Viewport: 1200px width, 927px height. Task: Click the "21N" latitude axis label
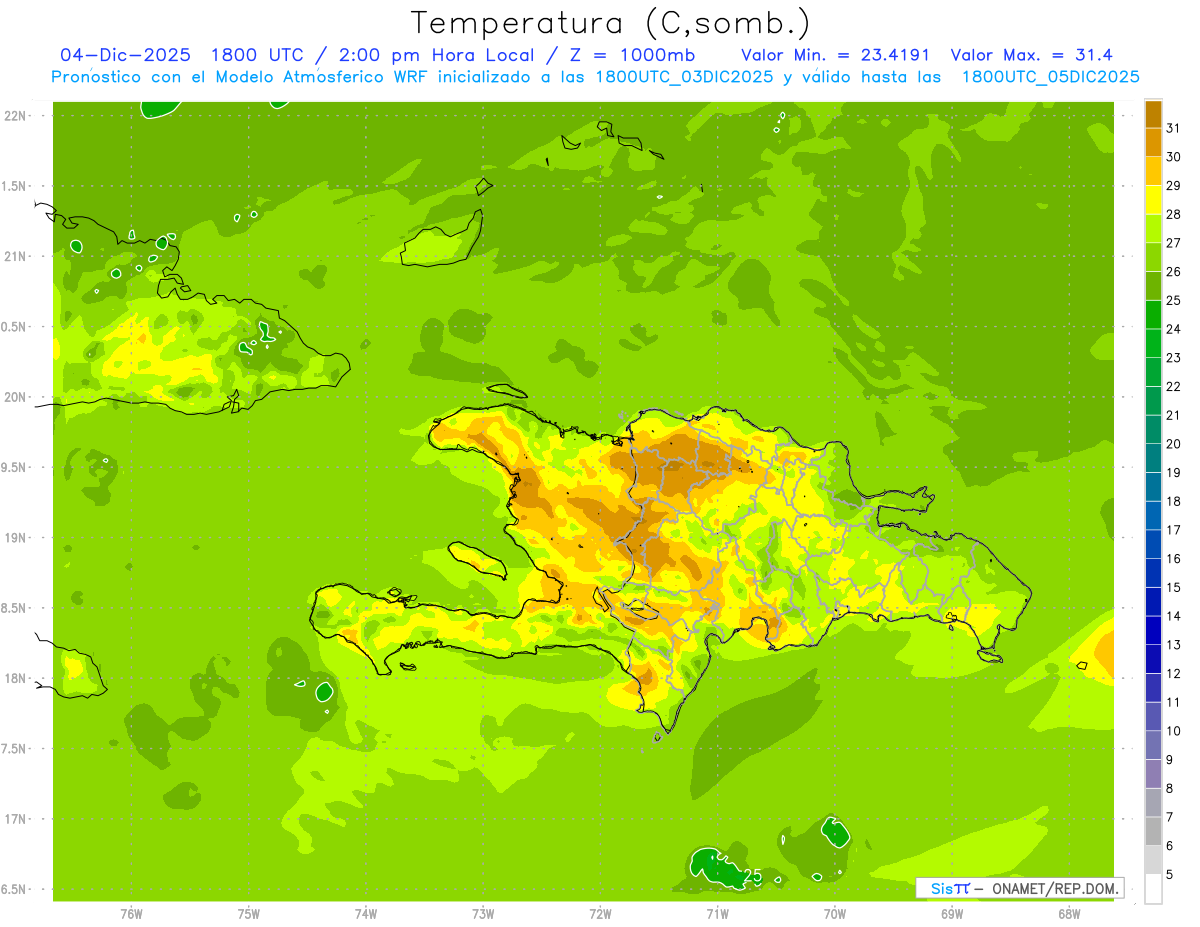coord(15,256)
